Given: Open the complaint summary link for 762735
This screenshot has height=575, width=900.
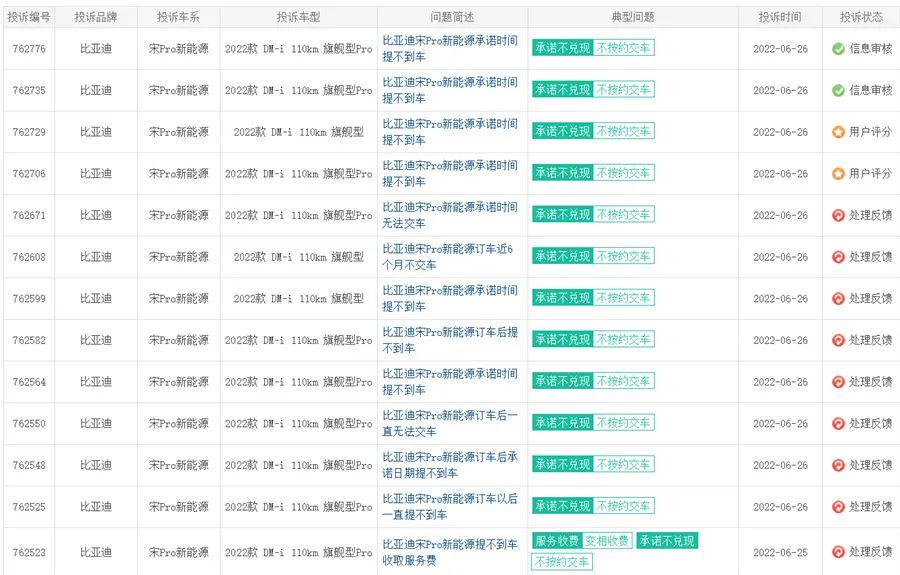Looking at the screenshot, I should [x=450, y=90].
